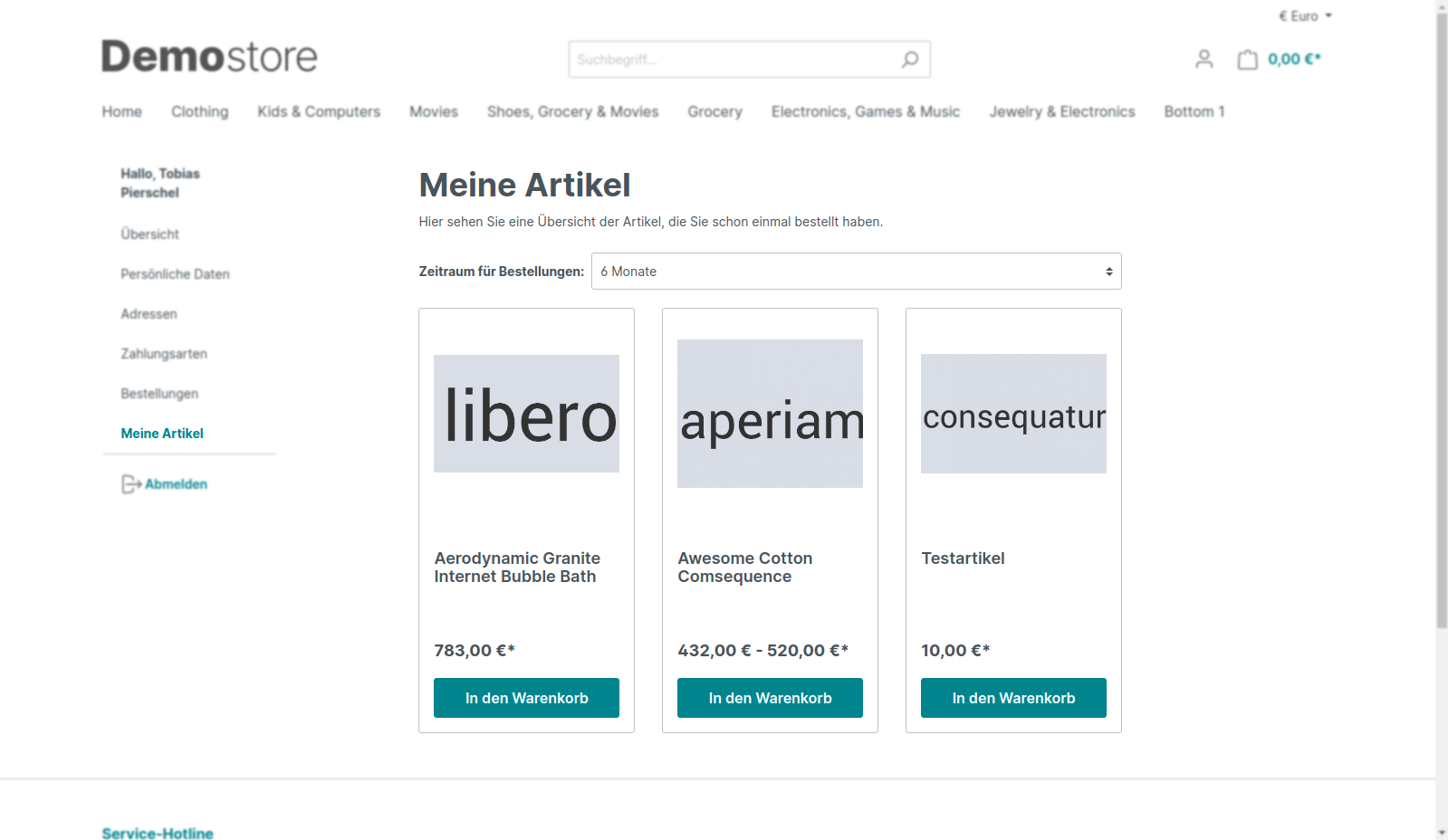Go to Persönliche Daten page

175,274
